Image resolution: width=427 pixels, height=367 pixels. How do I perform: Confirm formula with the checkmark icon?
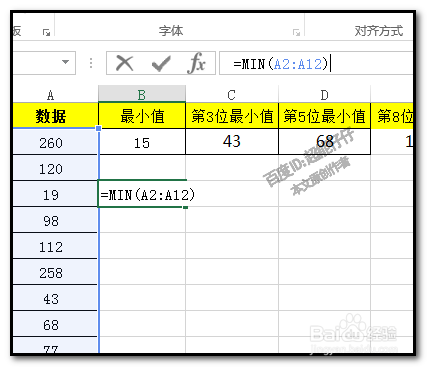[x=161, y=63]
